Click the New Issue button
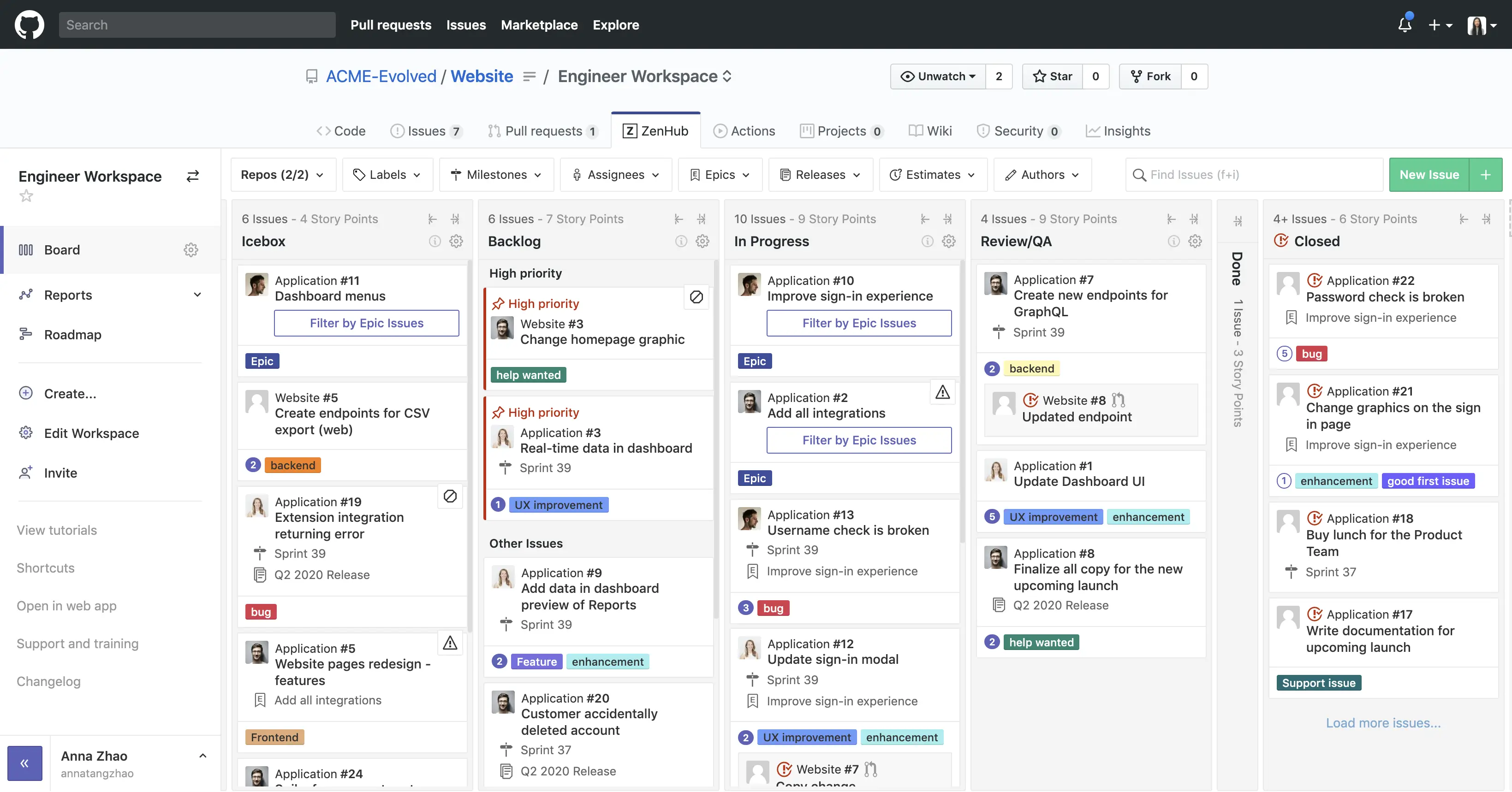 (x=1429, y=175)
